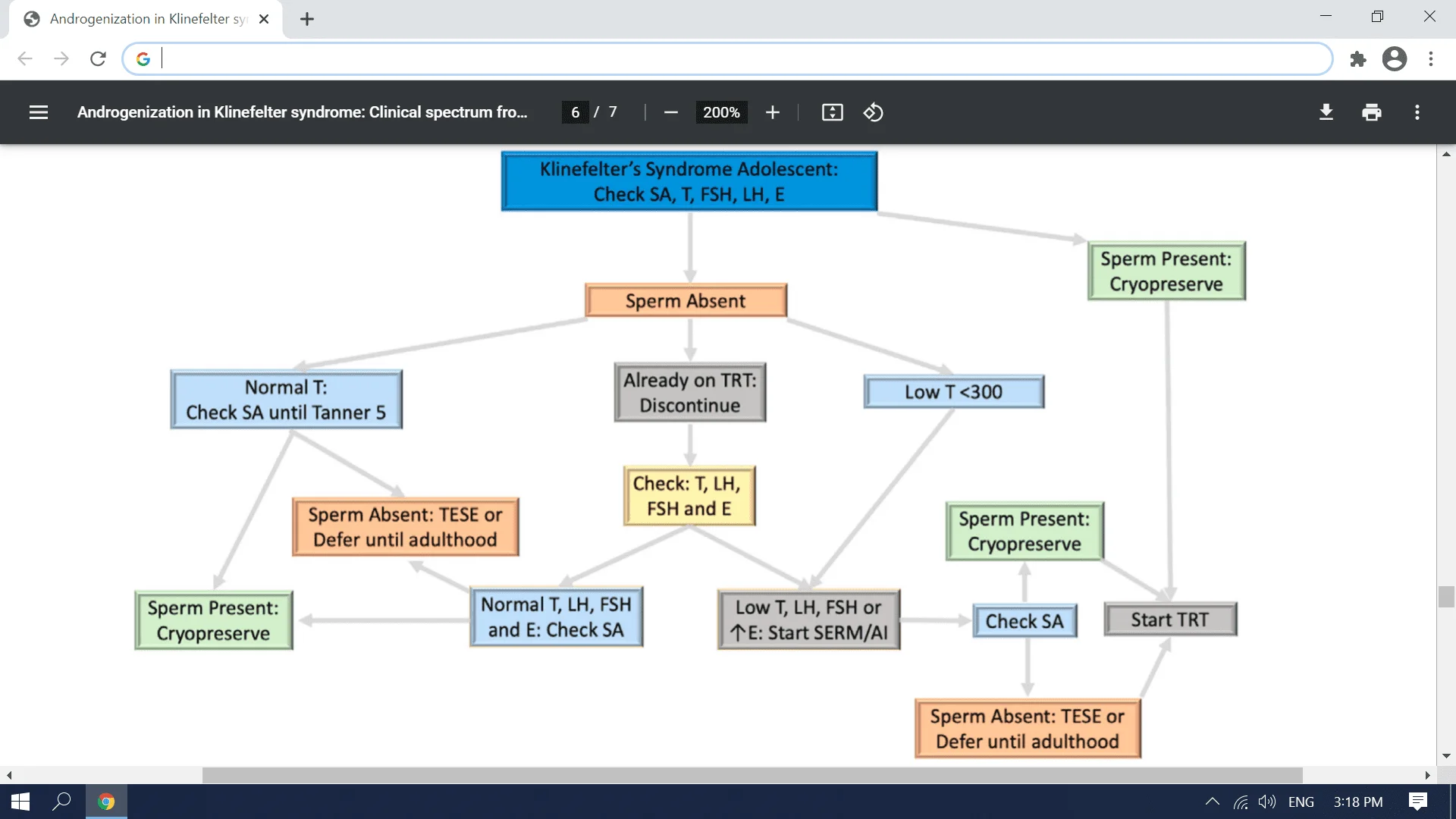
Task: Show hidden system tray icons
Action: (1212, 802)
